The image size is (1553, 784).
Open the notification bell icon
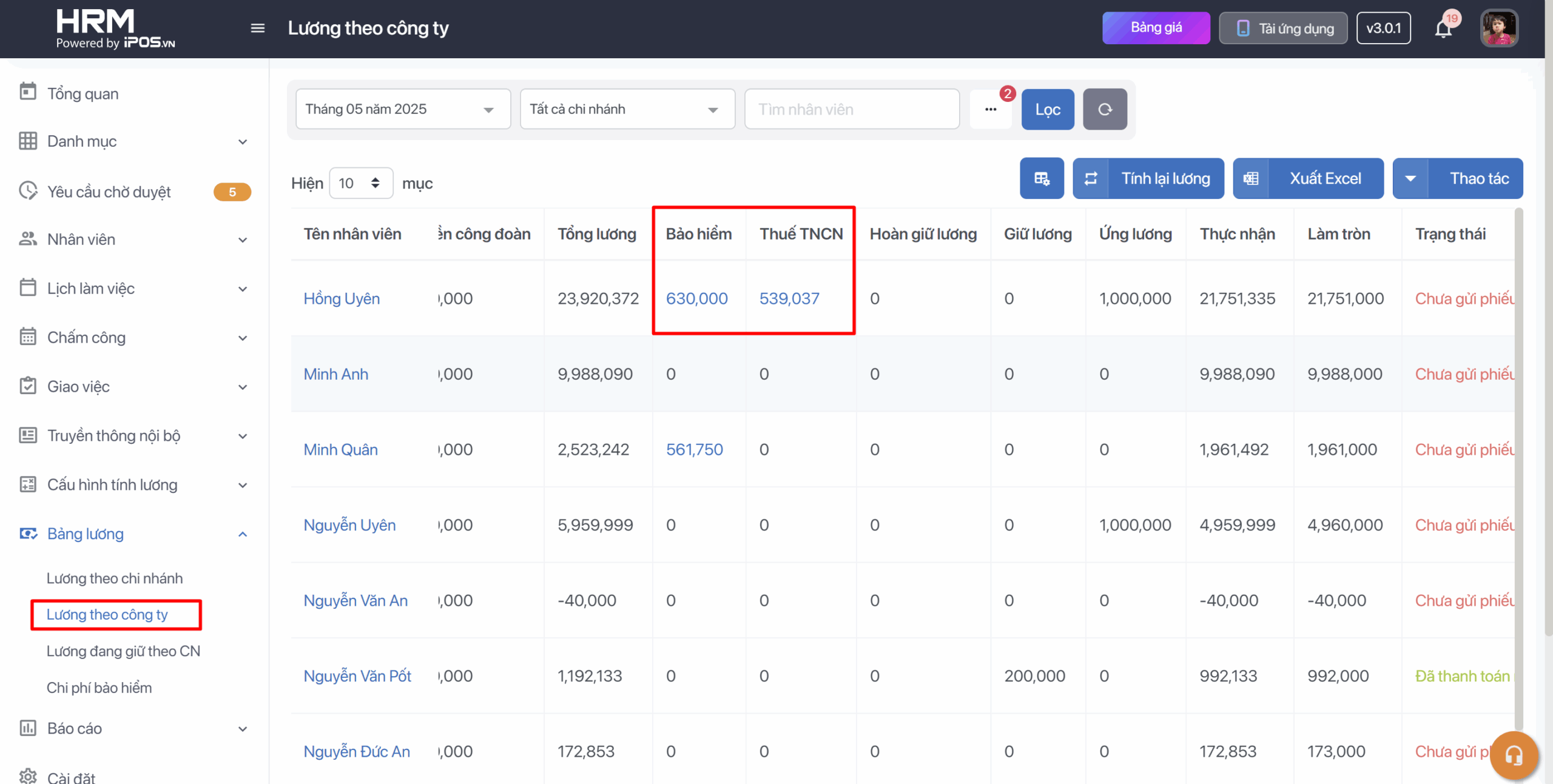(1443, 28)
